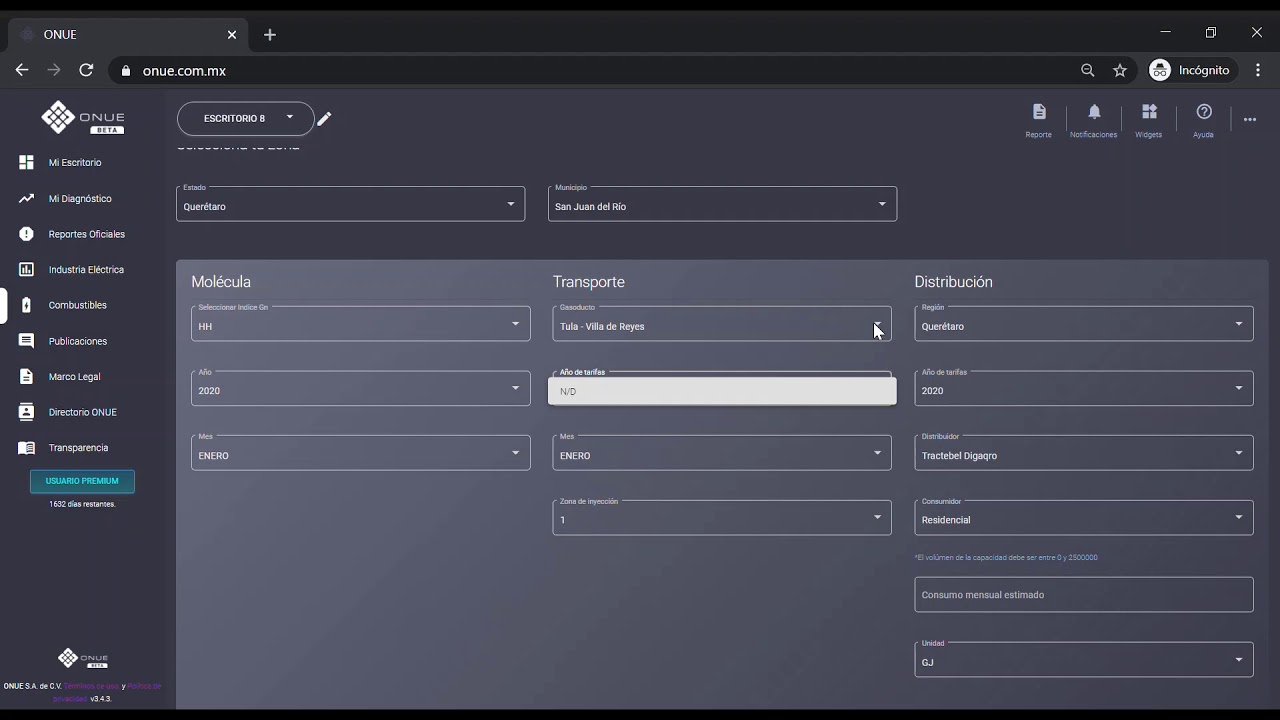1280x720 pixels.
Task: Open the Estado dropdown showing Querétaro
Action: click(x=350, y=204)
